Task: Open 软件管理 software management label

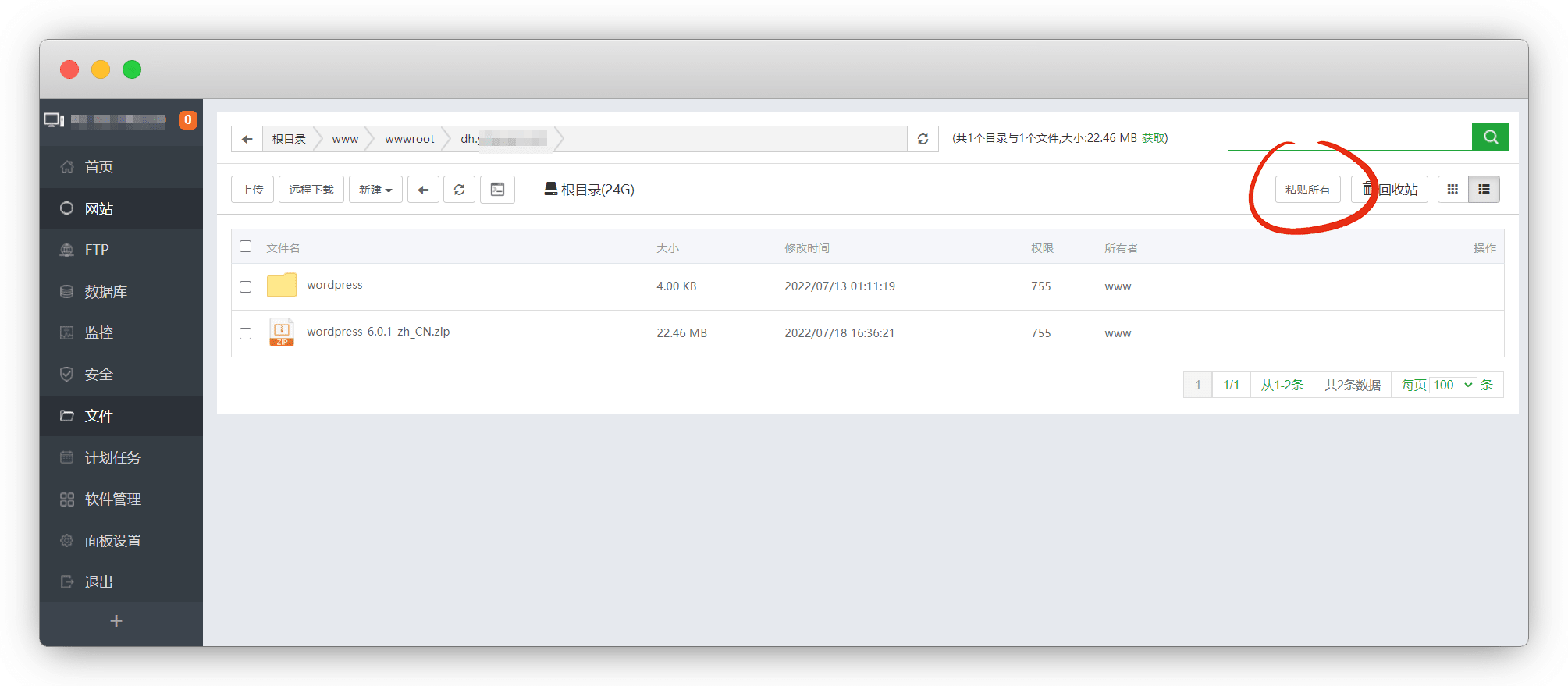Action: [x=112, y=499]
